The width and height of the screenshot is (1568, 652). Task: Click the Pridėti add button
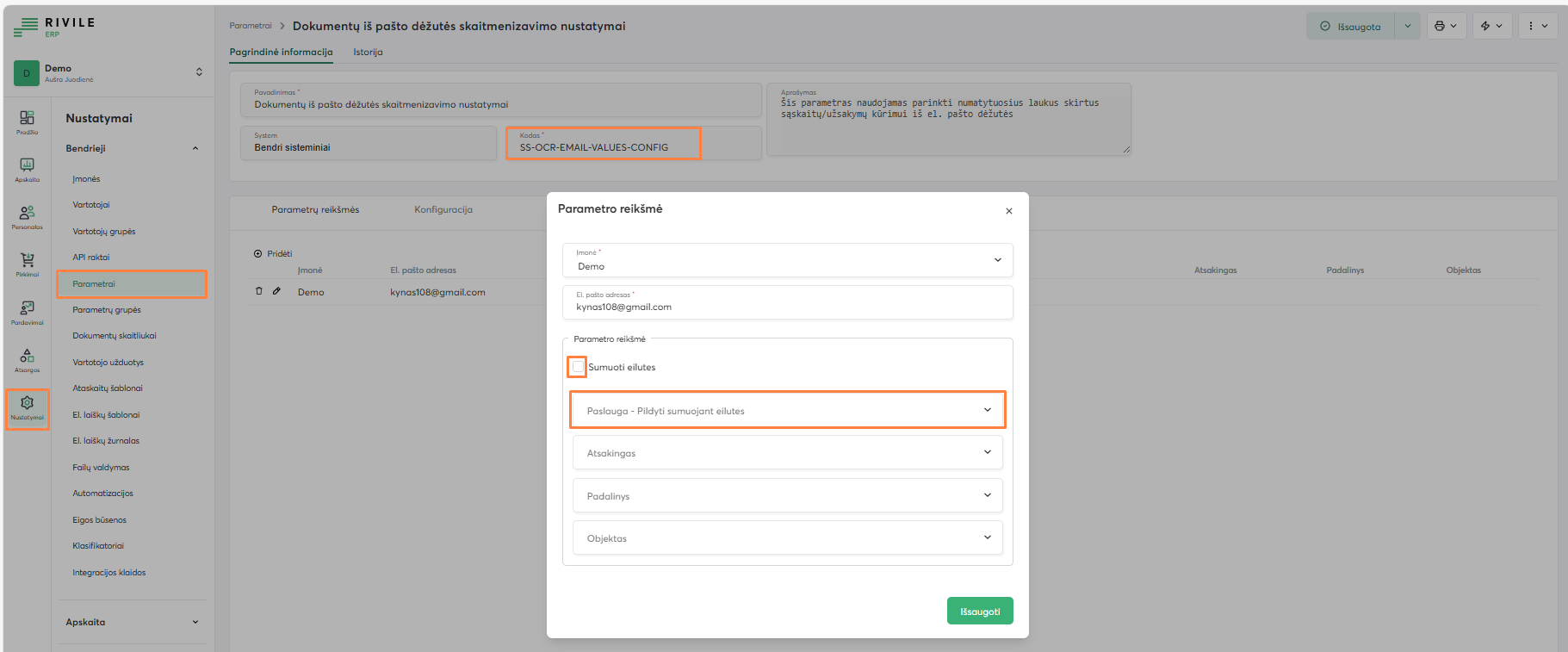click(273, 254)
